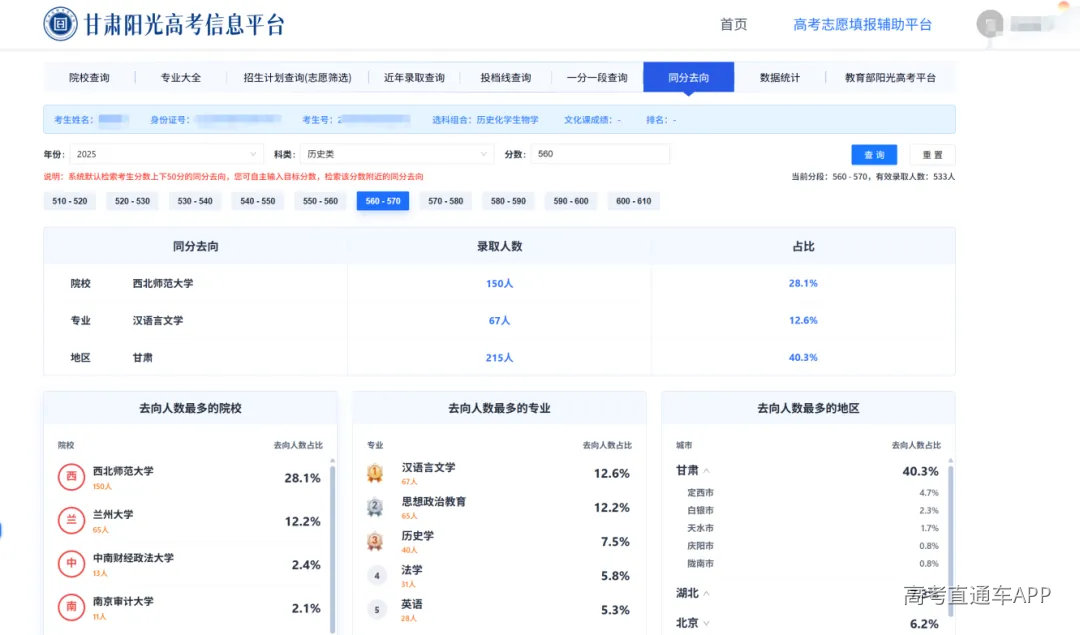The width and height of the screenshot is (1080, 635).
Task: Click the 中南财经政法大学 red circle icon
Action: point(71,563)
